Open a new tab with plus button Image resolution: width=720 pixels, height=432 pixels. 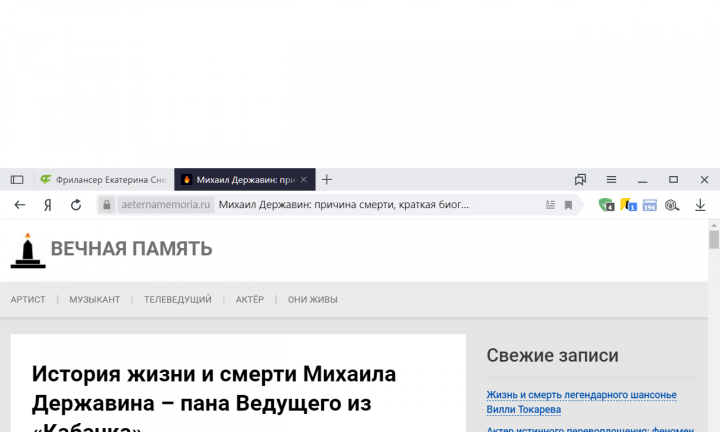(326, 180)
